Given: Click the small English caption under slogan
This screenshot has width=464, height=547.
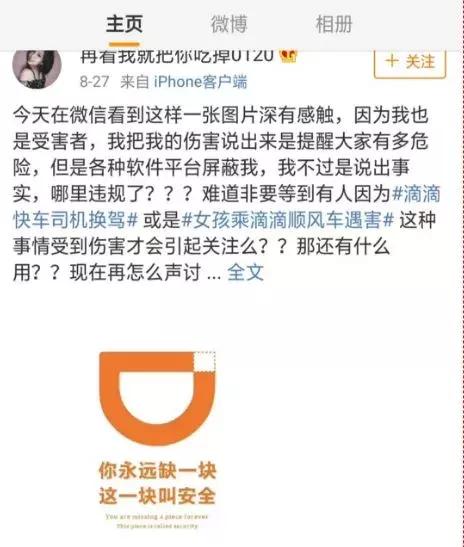Looking at the screenshot, I should pos(157,521).
